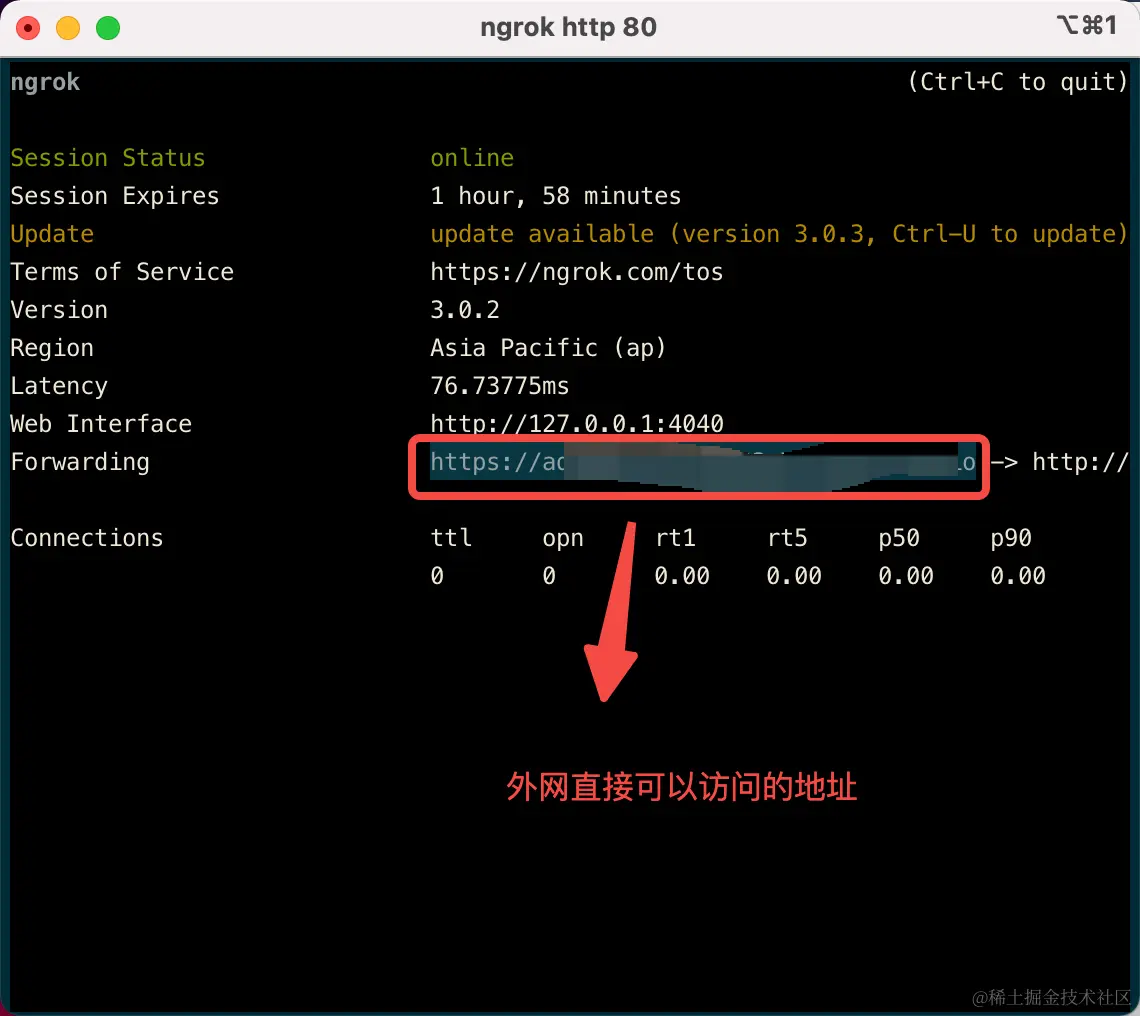The image size is (1140, 1016).
Task: Click the 'online' status value
Action: (472, 158)
